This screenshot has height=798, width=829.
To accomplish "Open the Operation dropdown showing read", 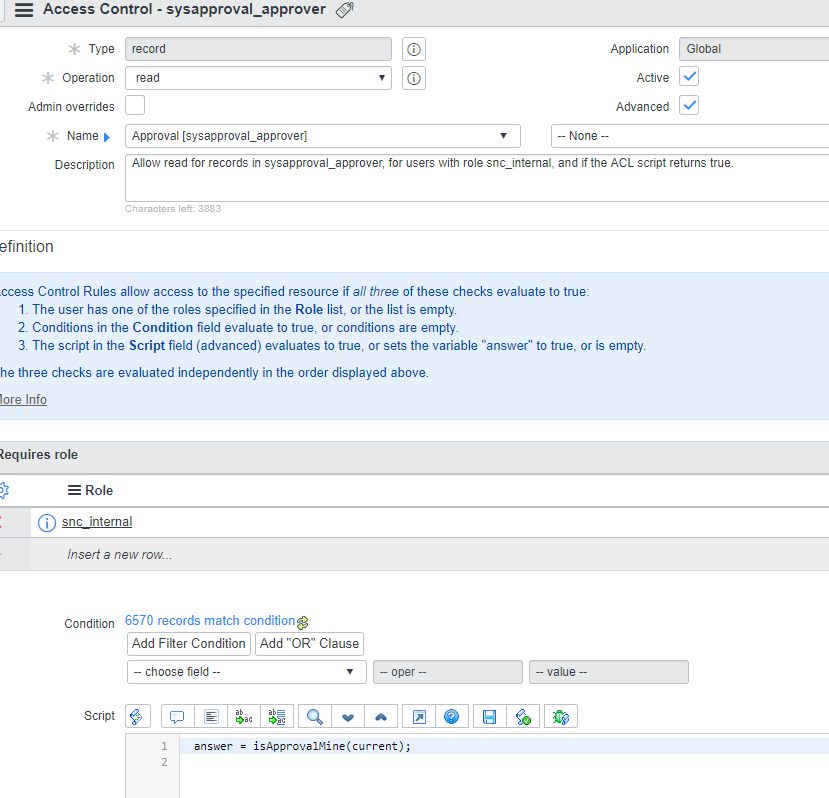I will pos(258,78).
